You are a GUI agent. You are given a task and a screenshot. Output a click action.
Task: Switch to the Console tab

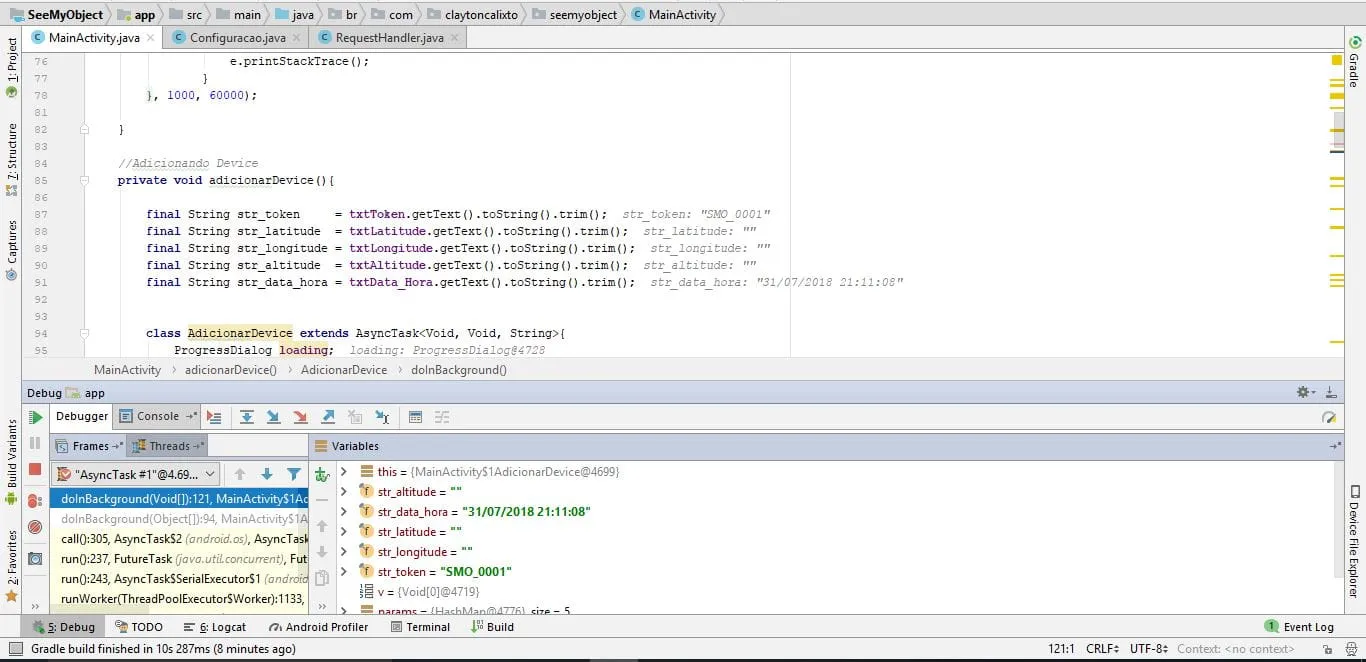[x=157, y=417]
